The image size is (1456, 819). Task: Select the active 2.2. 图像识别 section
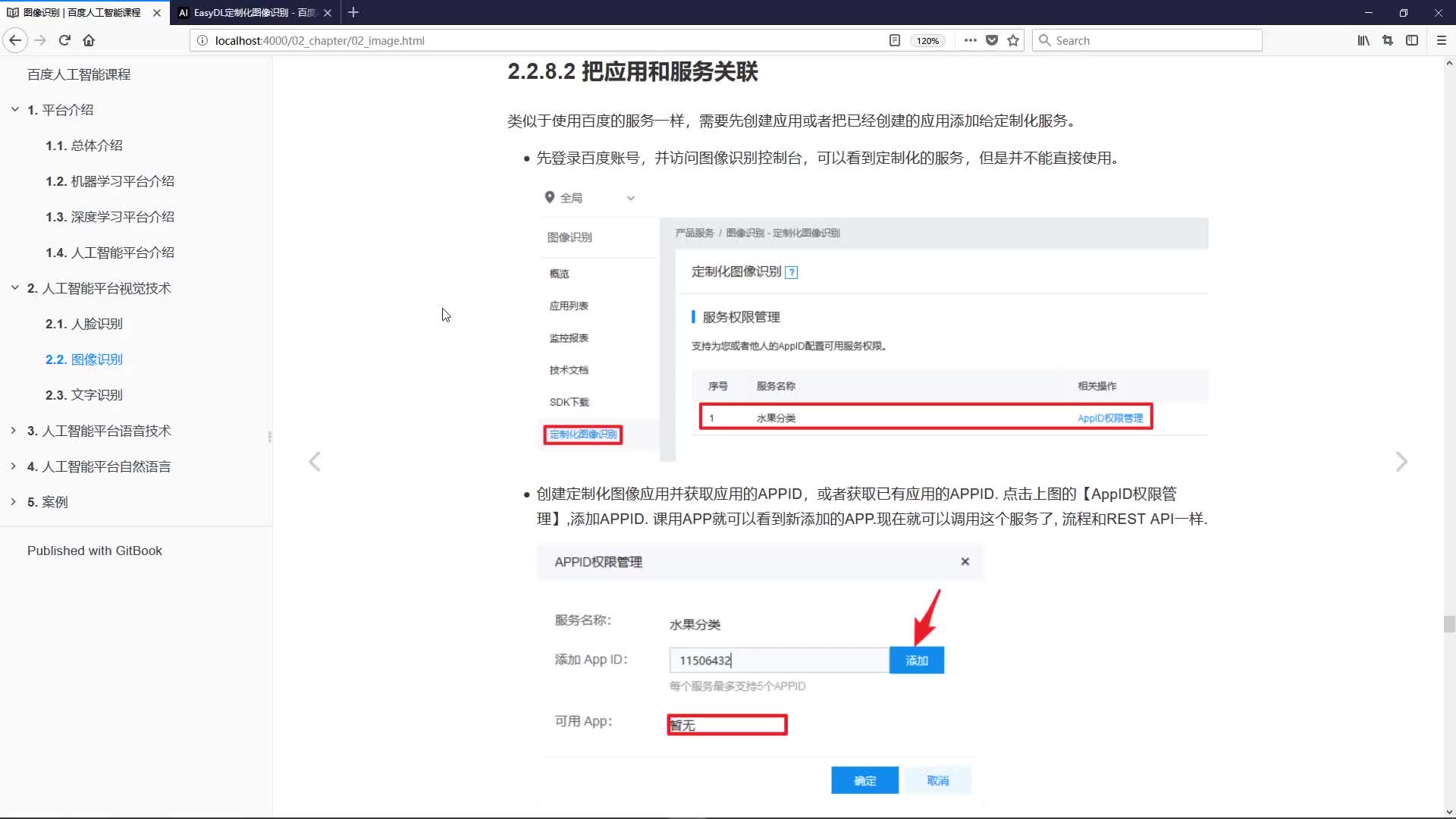(x=83, y=359)
